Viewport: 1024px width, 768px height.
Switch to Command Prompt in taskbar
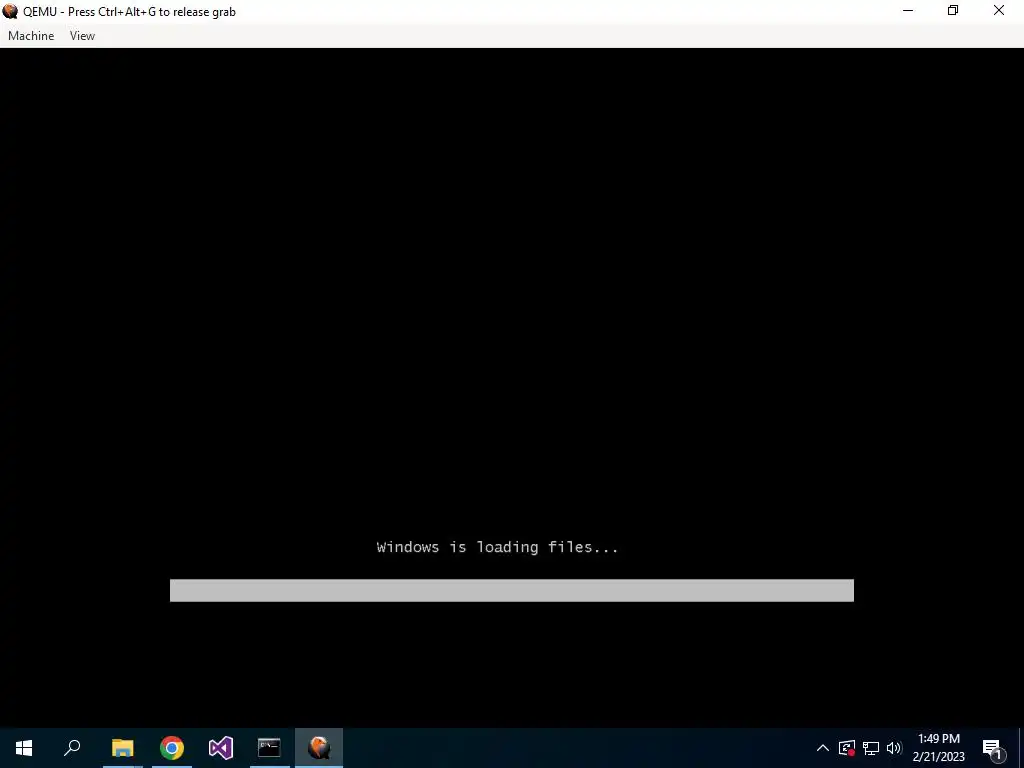[269, 748]
